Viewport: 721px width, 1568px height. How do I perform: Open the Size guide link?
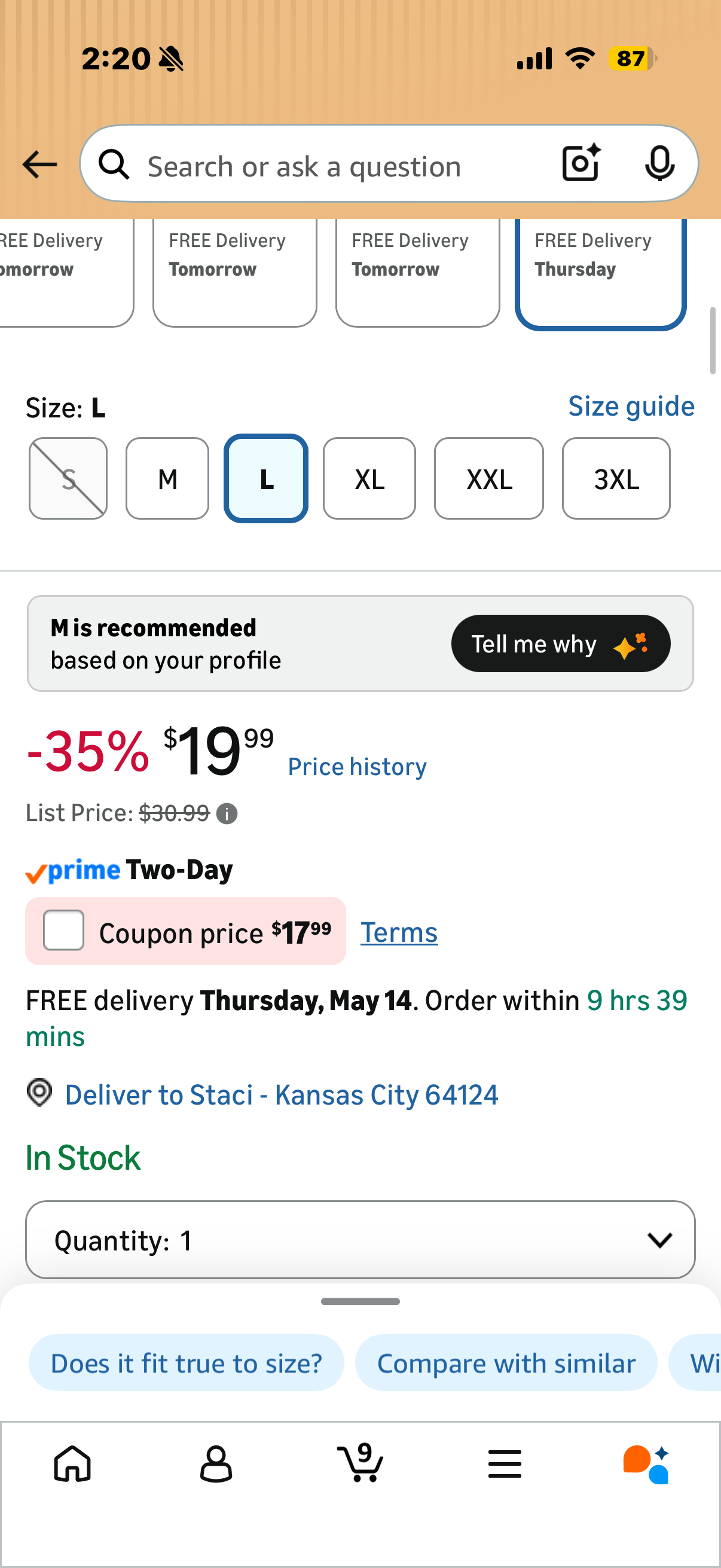click(631, 406)
